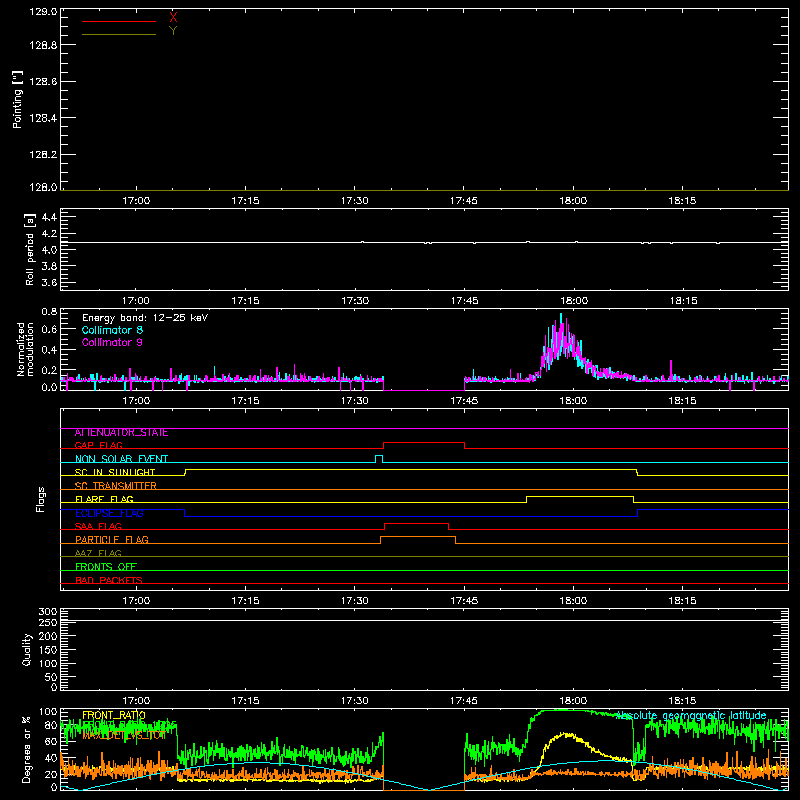Click the SAA_FLAG label
The image size is (800, 800).
(98, 527)
